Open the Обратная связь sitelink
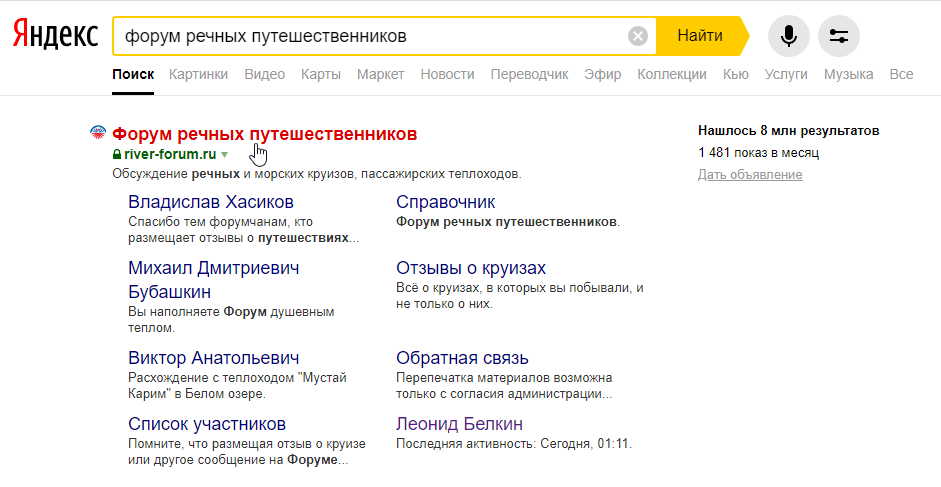This screenshot has width=941, height=487. pos(462,358)
